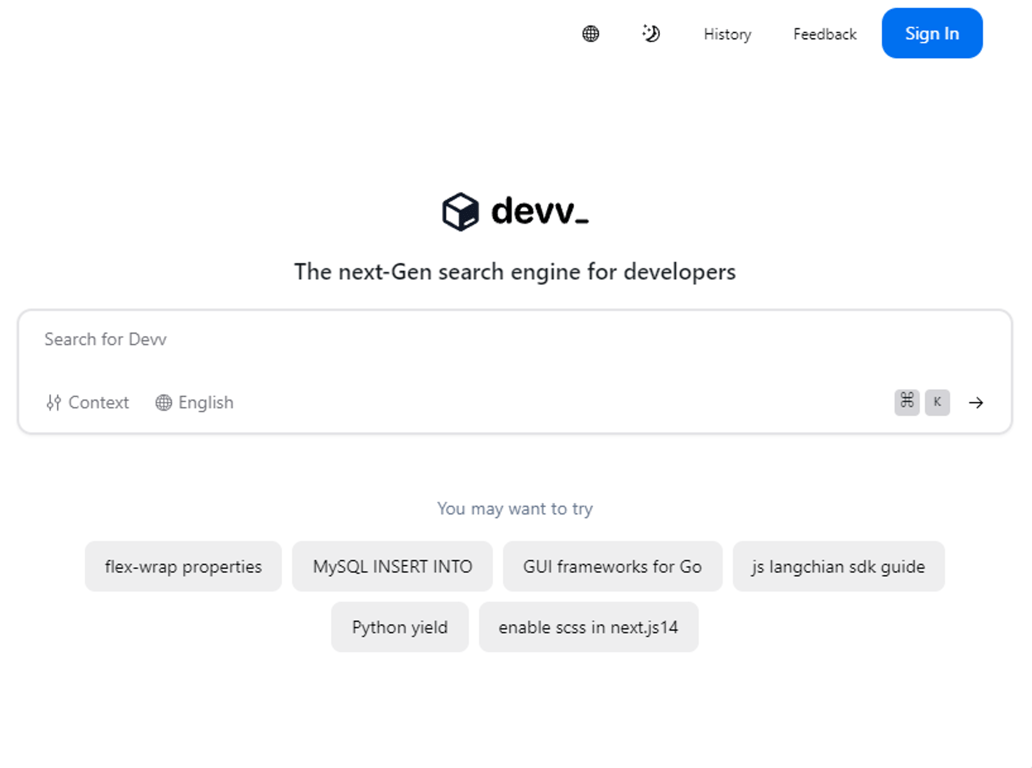Try the MySQL INSERT INTO suggestion
The height and width of the screenshot is (768, 1032).
[x=392, y=567]
